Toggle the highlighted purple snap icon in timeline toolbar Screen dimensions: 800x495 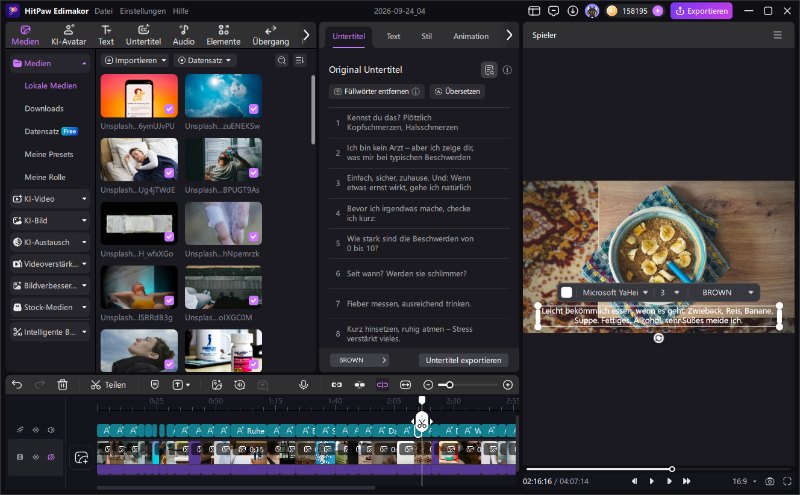coord(382,385)
